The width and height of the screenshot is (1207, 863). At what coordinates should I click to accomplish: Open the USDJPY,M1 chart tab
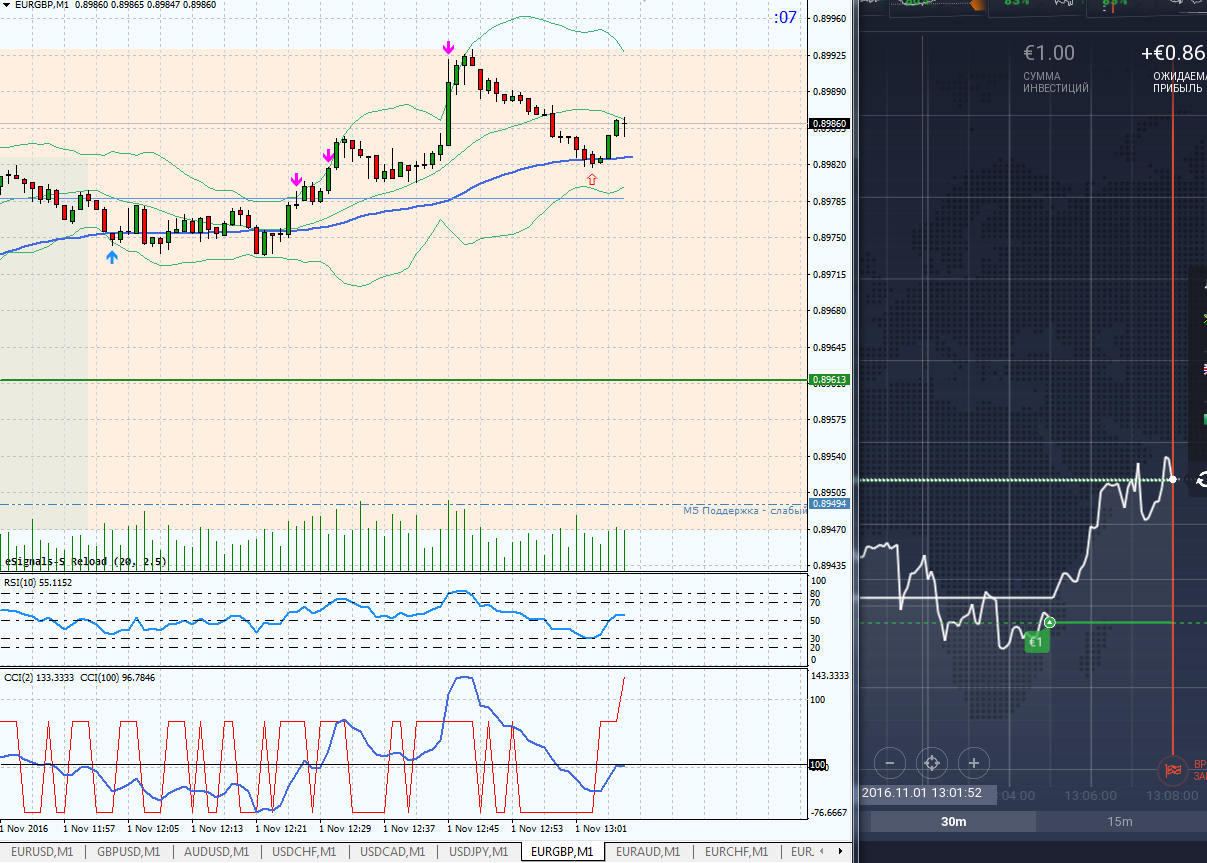coord(477,852)
